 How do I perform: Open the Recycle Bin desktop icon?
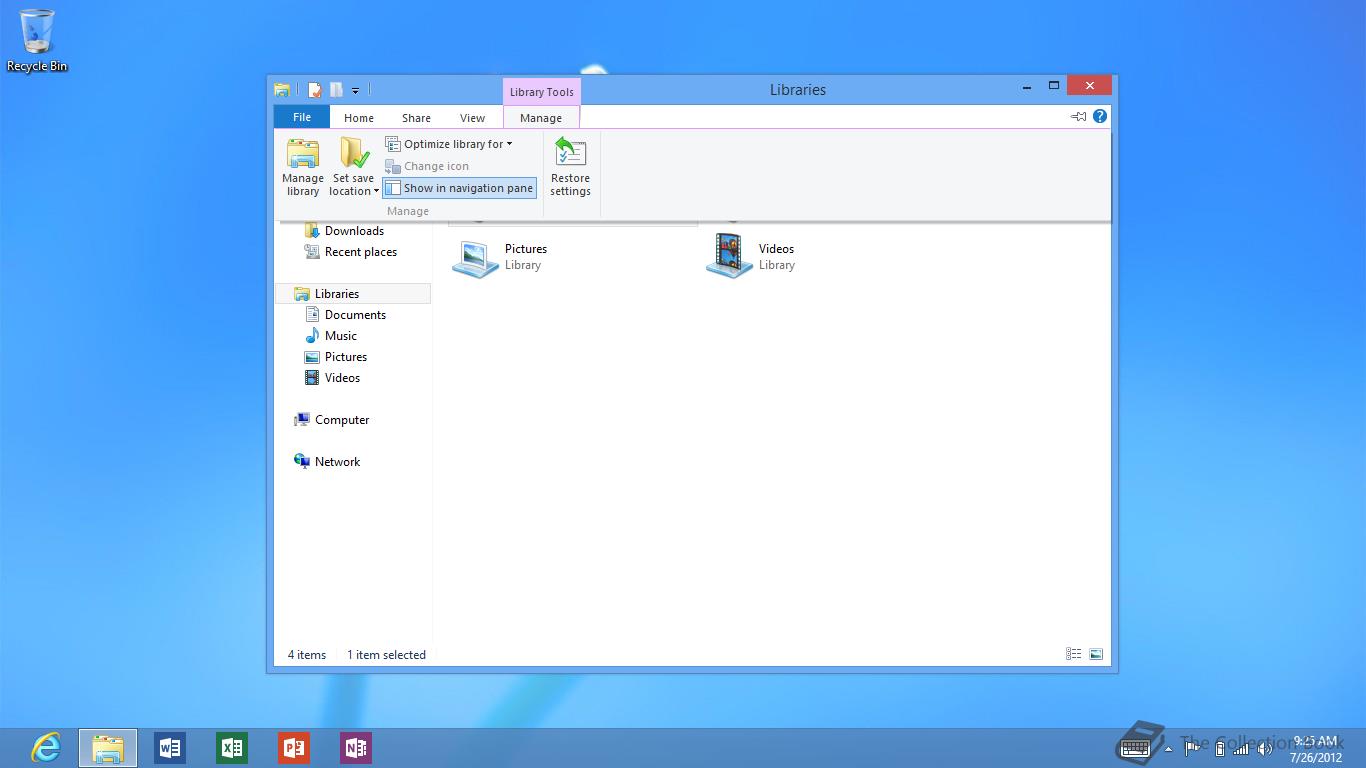(x=37, y=41)
